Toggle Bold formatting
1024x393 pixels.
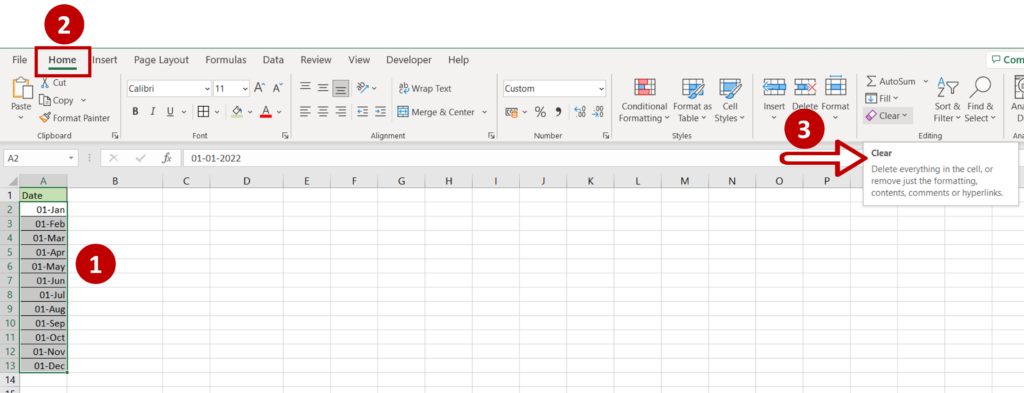[x=135, y=112]
